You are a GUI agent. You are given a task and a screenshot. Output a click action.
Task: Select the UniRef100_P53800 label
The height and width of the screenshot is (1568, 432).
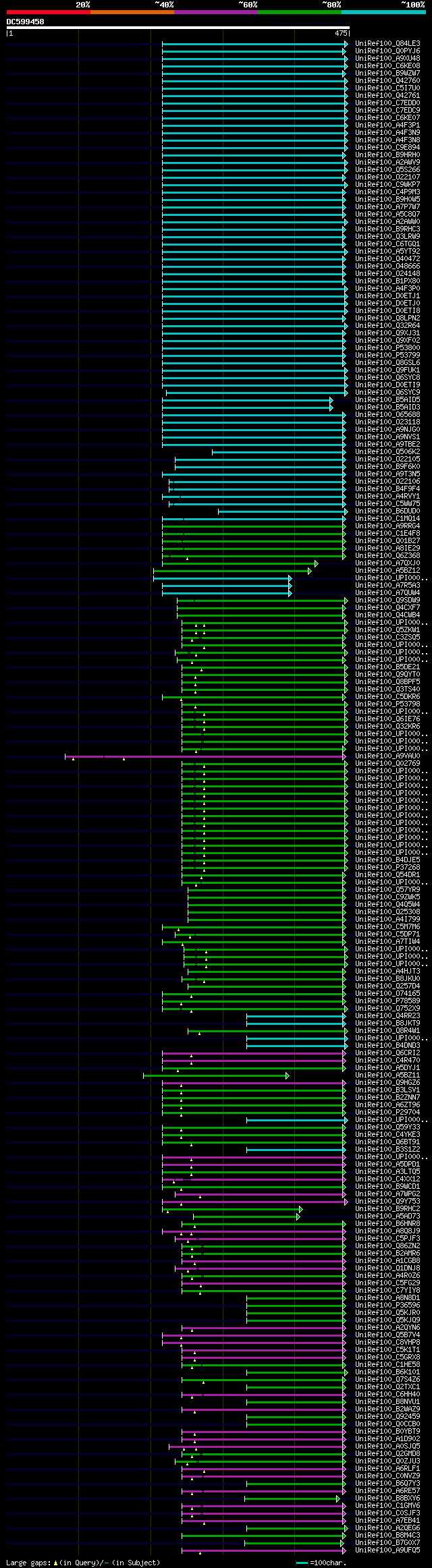tap(387, 348)
